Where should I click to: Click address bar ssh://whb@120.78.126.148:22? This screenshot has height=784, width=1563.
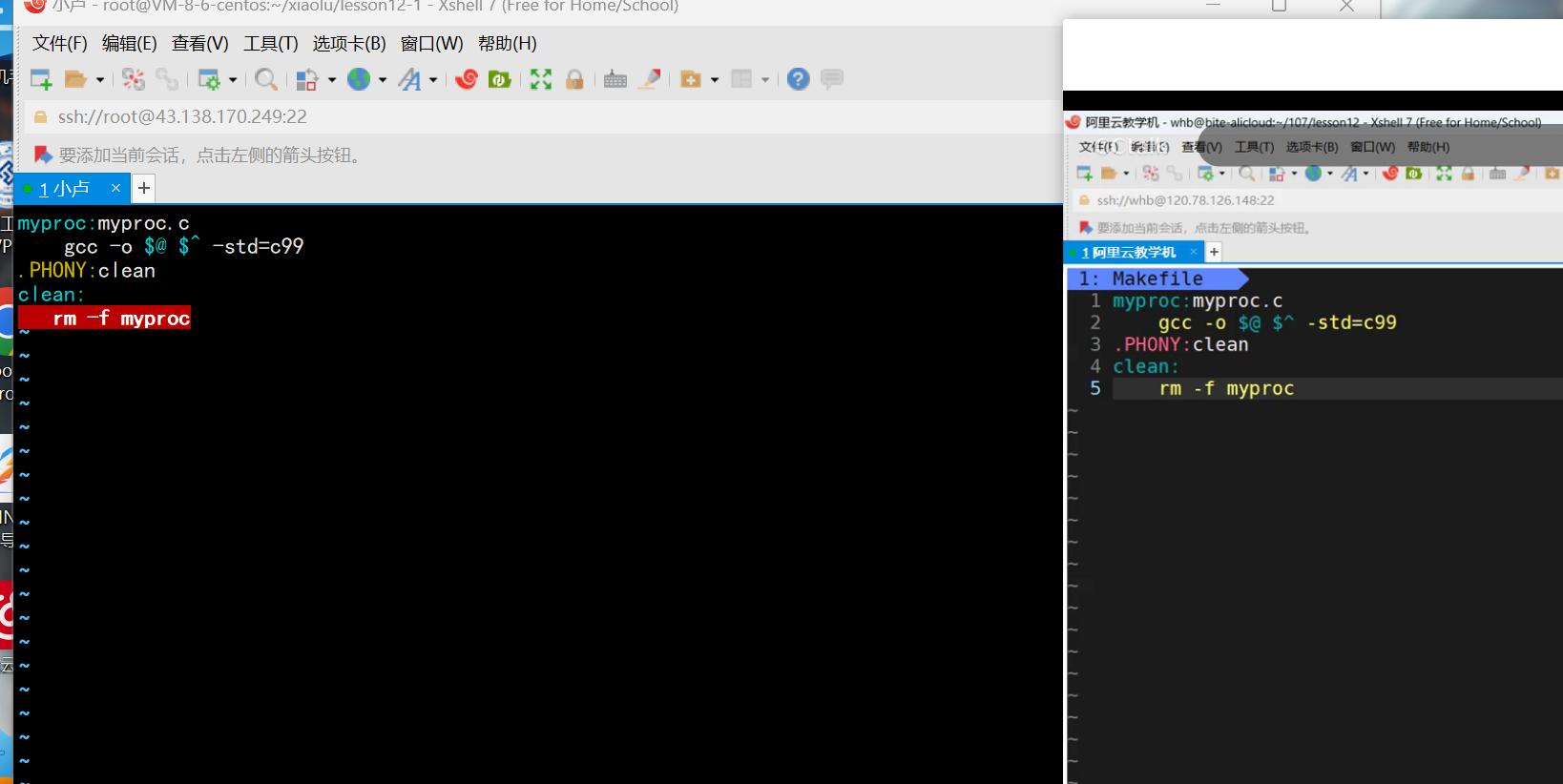(1185, 200)
